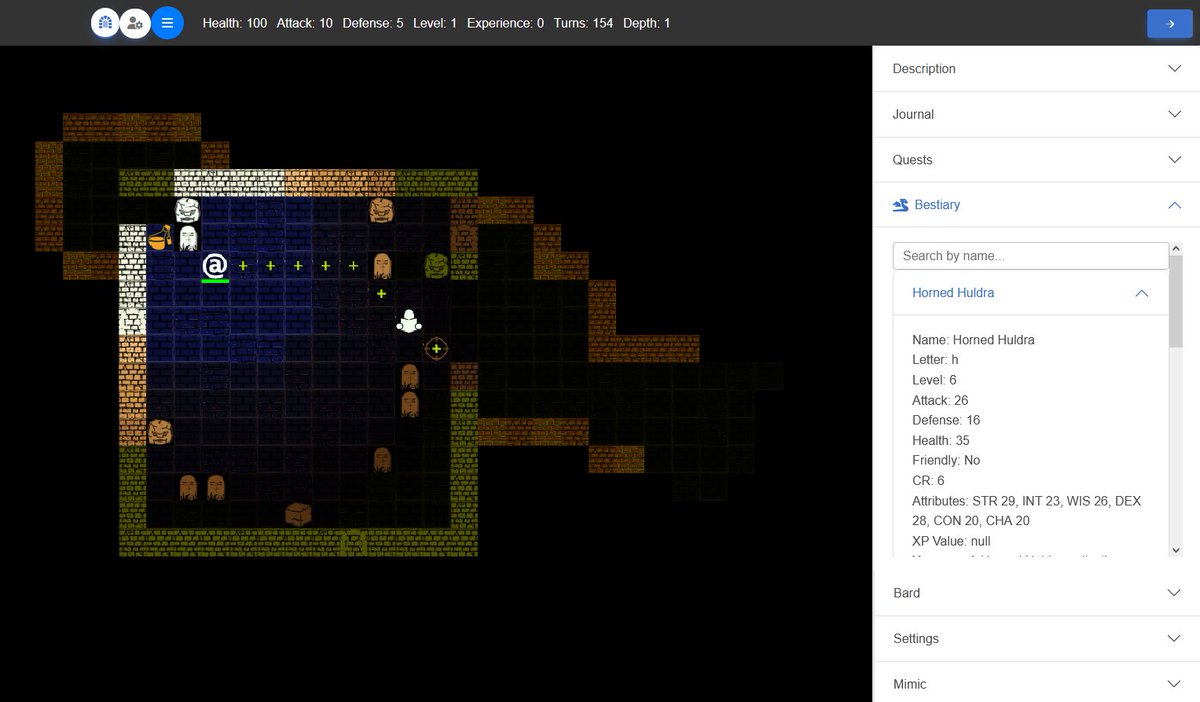Click the upper of the two stacked tombstones
The height and width of the screenshot is (702, 1200).
409,377
